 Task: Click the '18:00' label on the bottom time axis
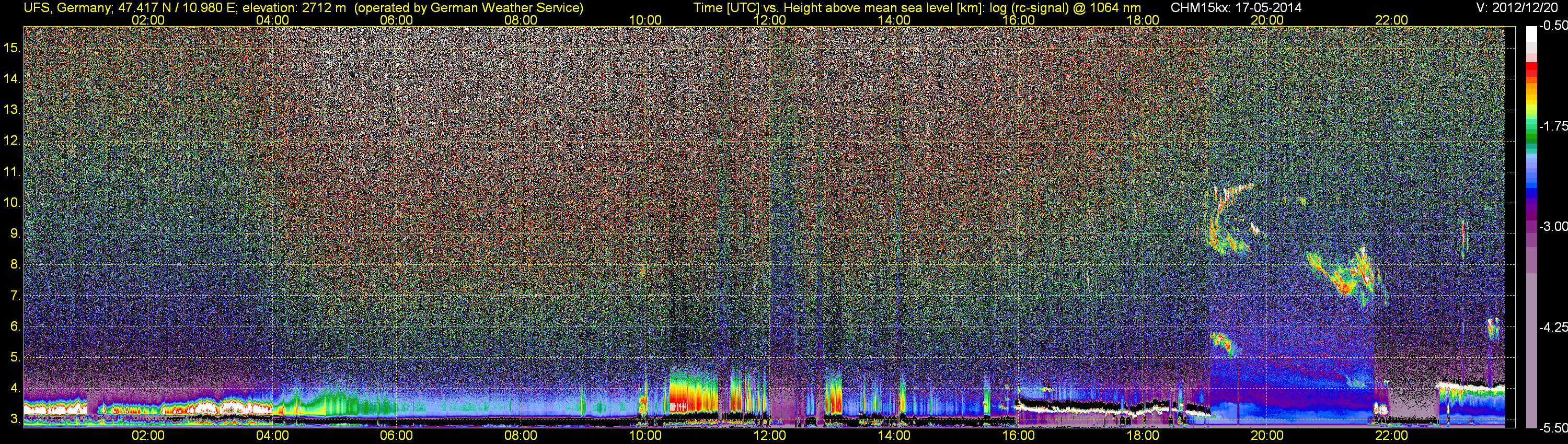pyautogui.click(x=1143, y=436)
